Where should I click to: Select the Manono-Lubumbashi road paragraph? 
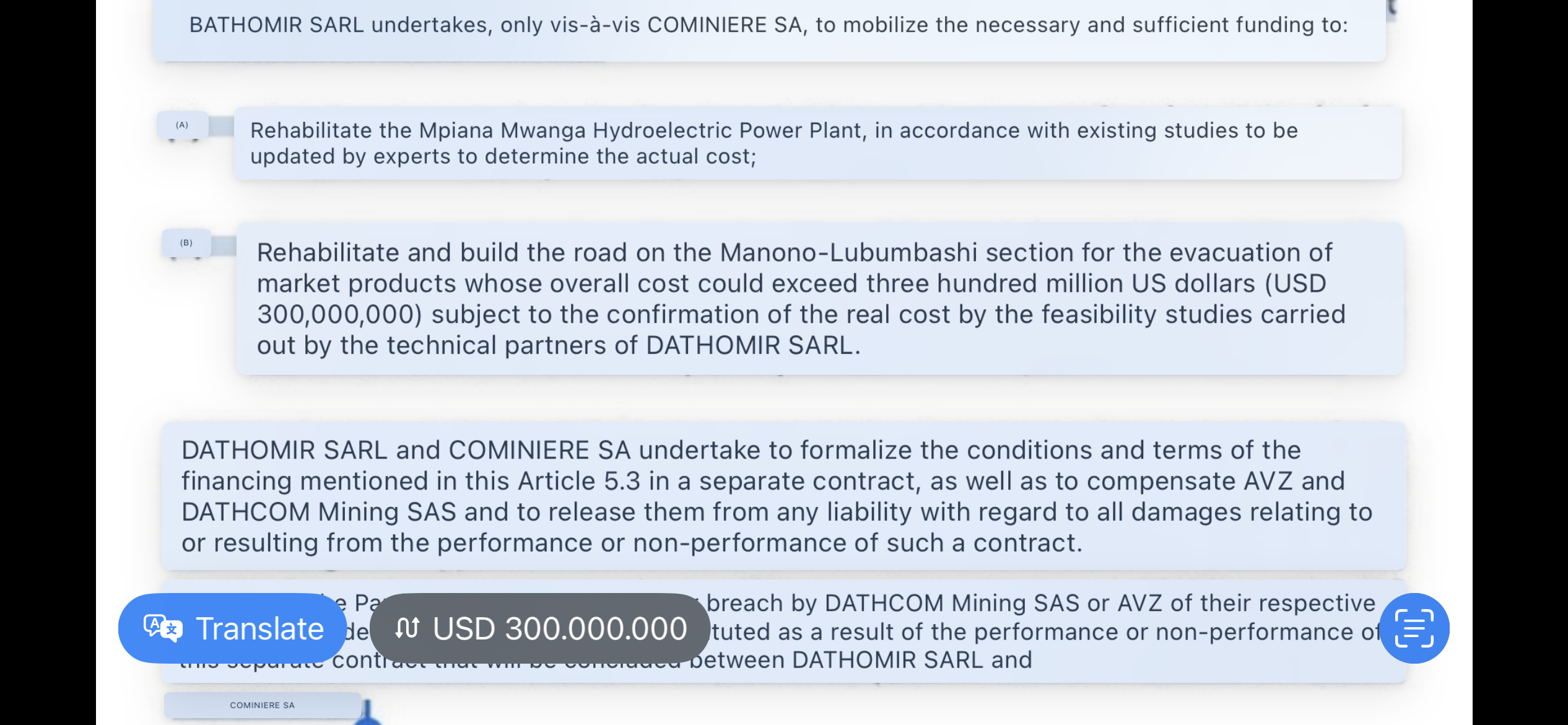(820, 299)
